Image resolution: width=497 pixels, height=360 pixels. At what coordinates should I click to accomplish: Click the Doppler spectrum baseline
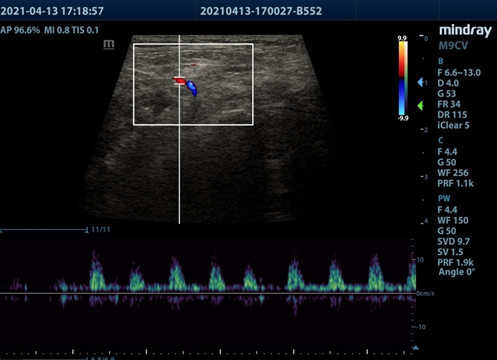click(x=208, y=293)
